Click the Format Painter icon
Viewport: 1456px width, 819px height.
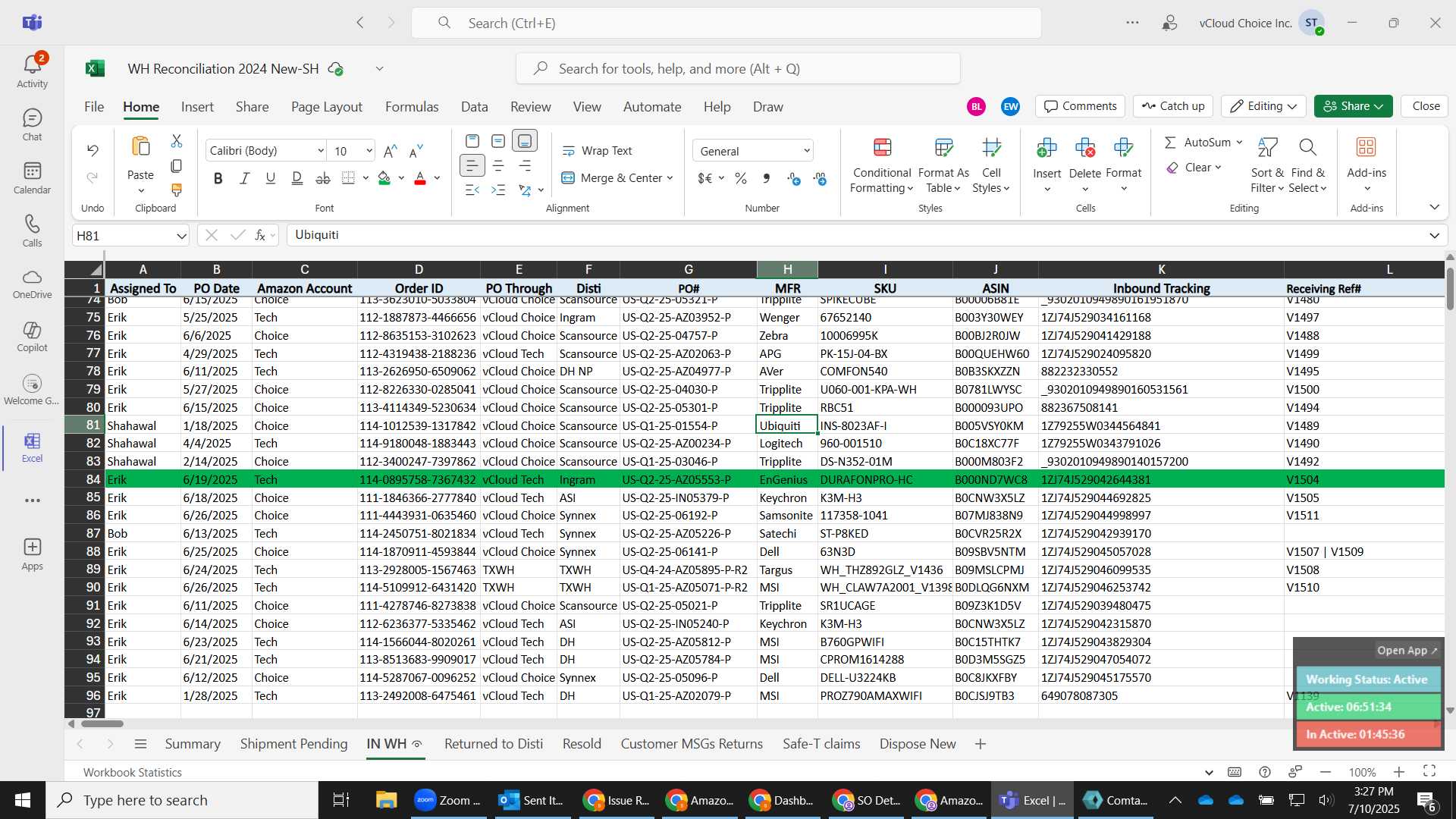point(177,190)
